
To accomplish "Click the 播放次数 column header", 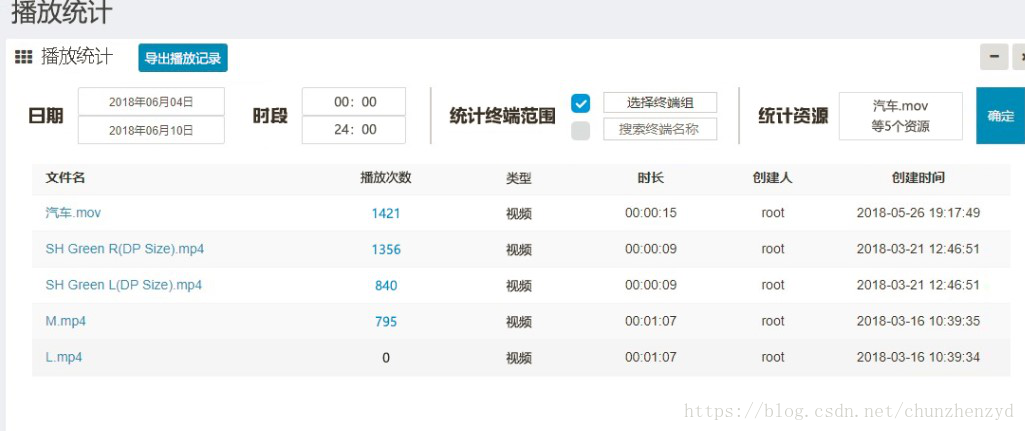I will coord(386,178).
